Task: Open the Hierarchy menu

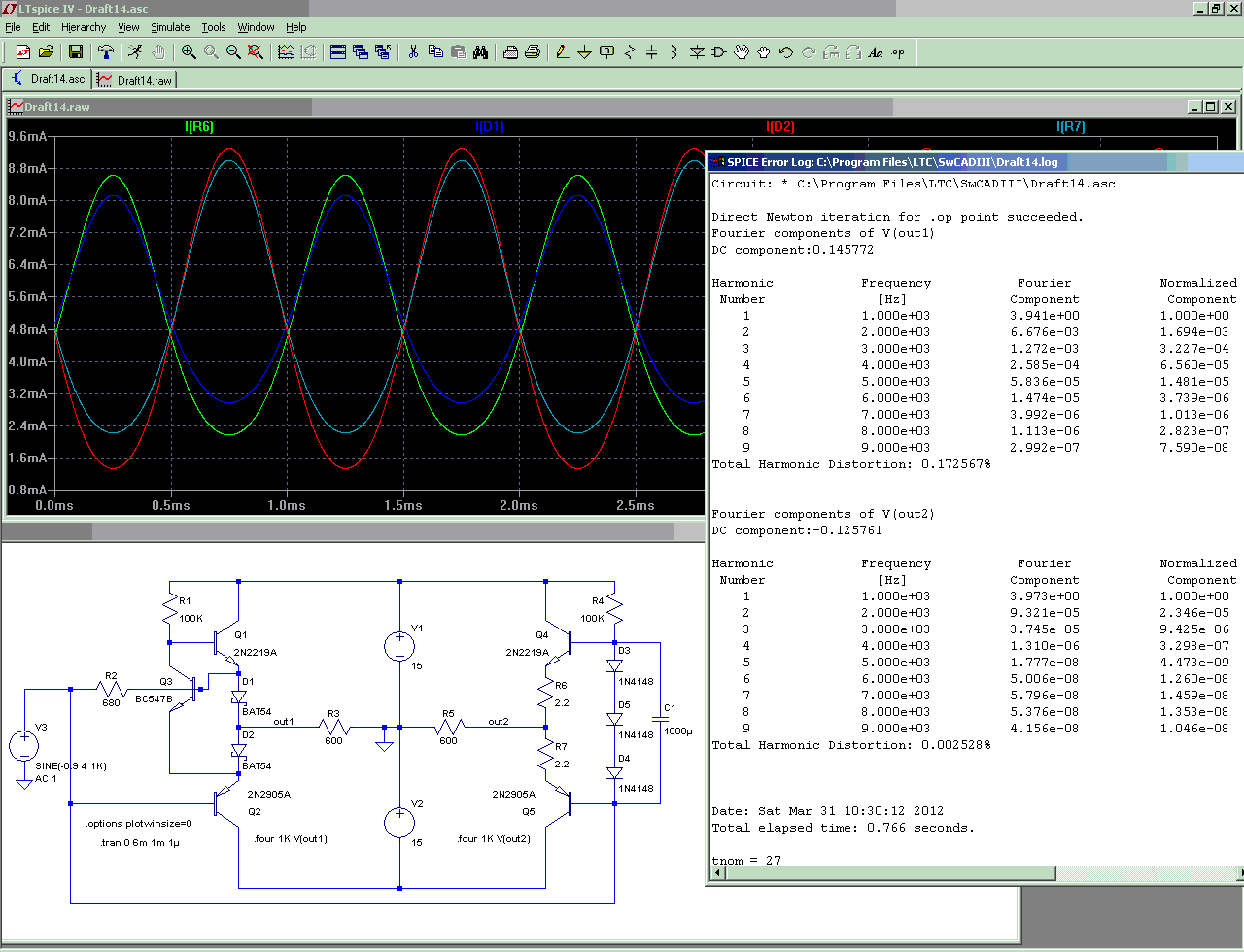Action: point(84,27)
